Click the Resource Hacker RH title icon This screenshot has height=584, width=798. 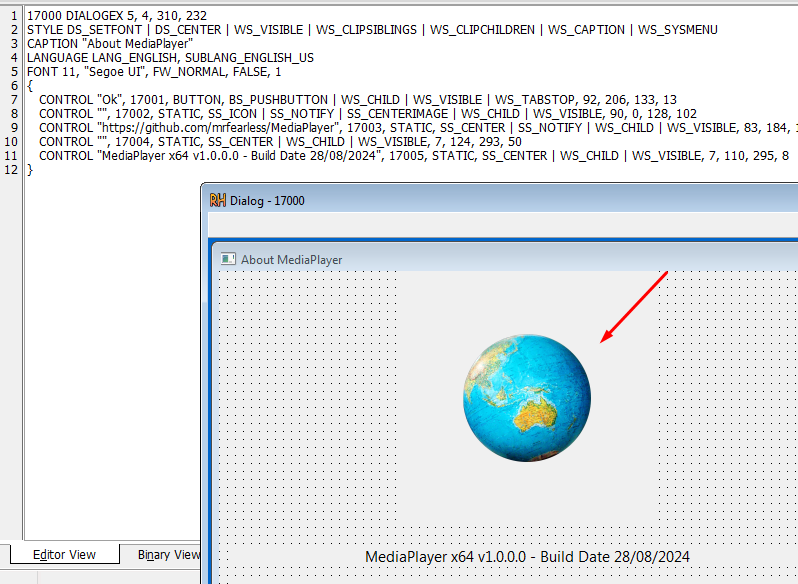coord(217,200)
